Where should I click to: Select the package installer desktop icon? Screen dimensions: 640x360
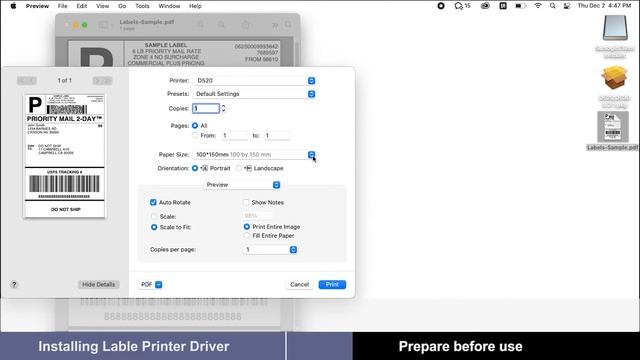pos(614,78)
